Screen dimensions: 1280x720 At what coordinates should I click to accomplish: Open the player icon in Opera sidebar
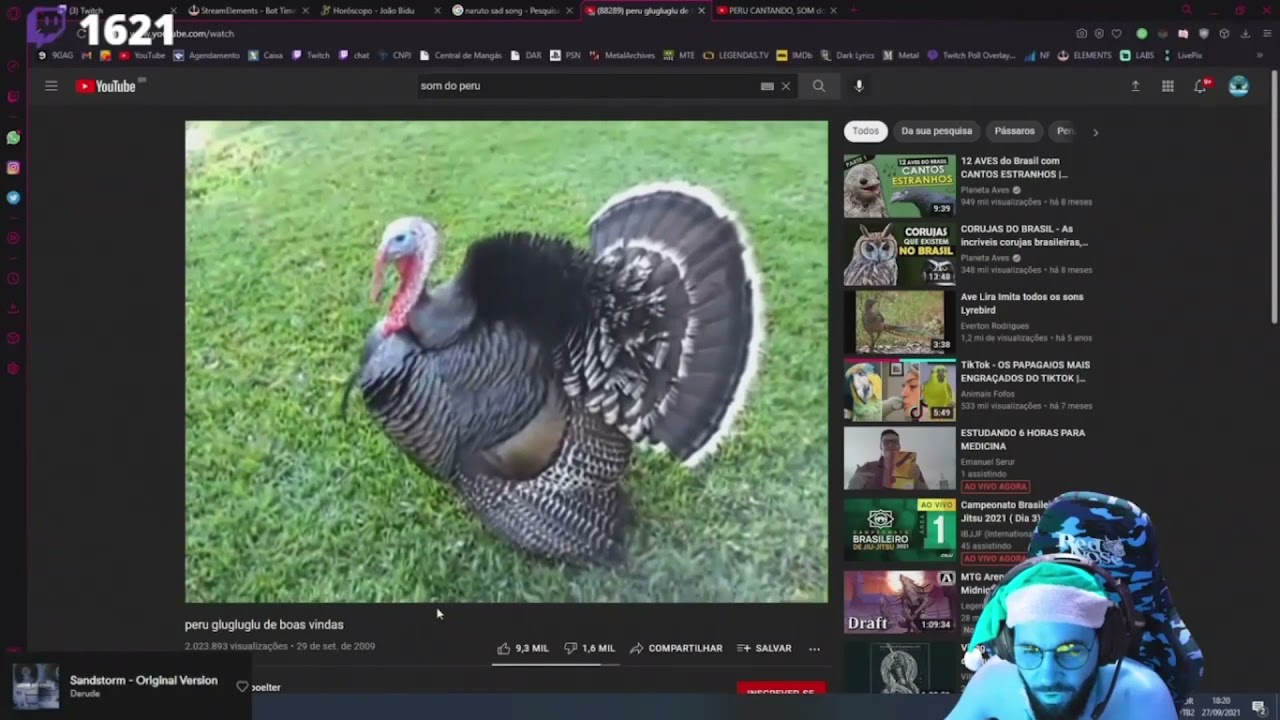pos(13,238)
